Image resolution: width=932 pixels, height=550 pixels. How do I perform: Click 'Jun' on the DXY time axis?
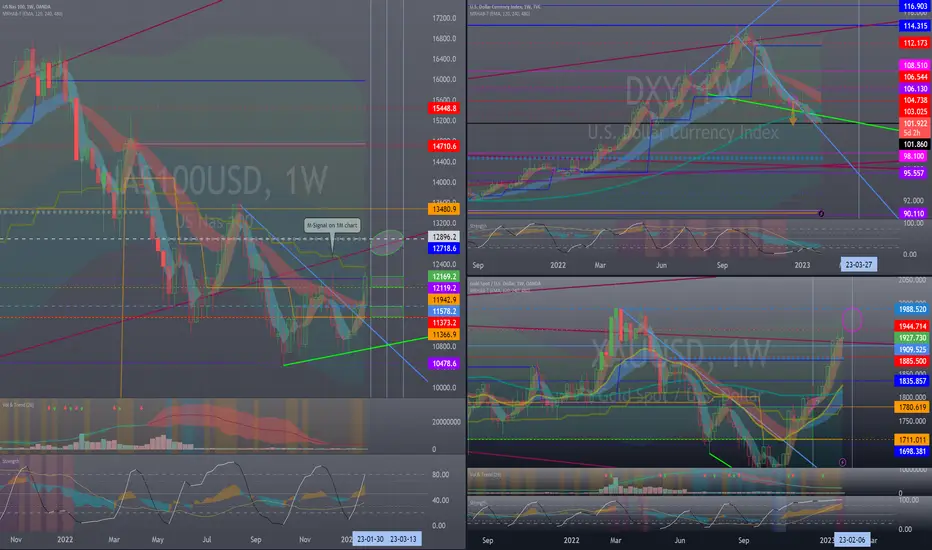pos(661,265)
